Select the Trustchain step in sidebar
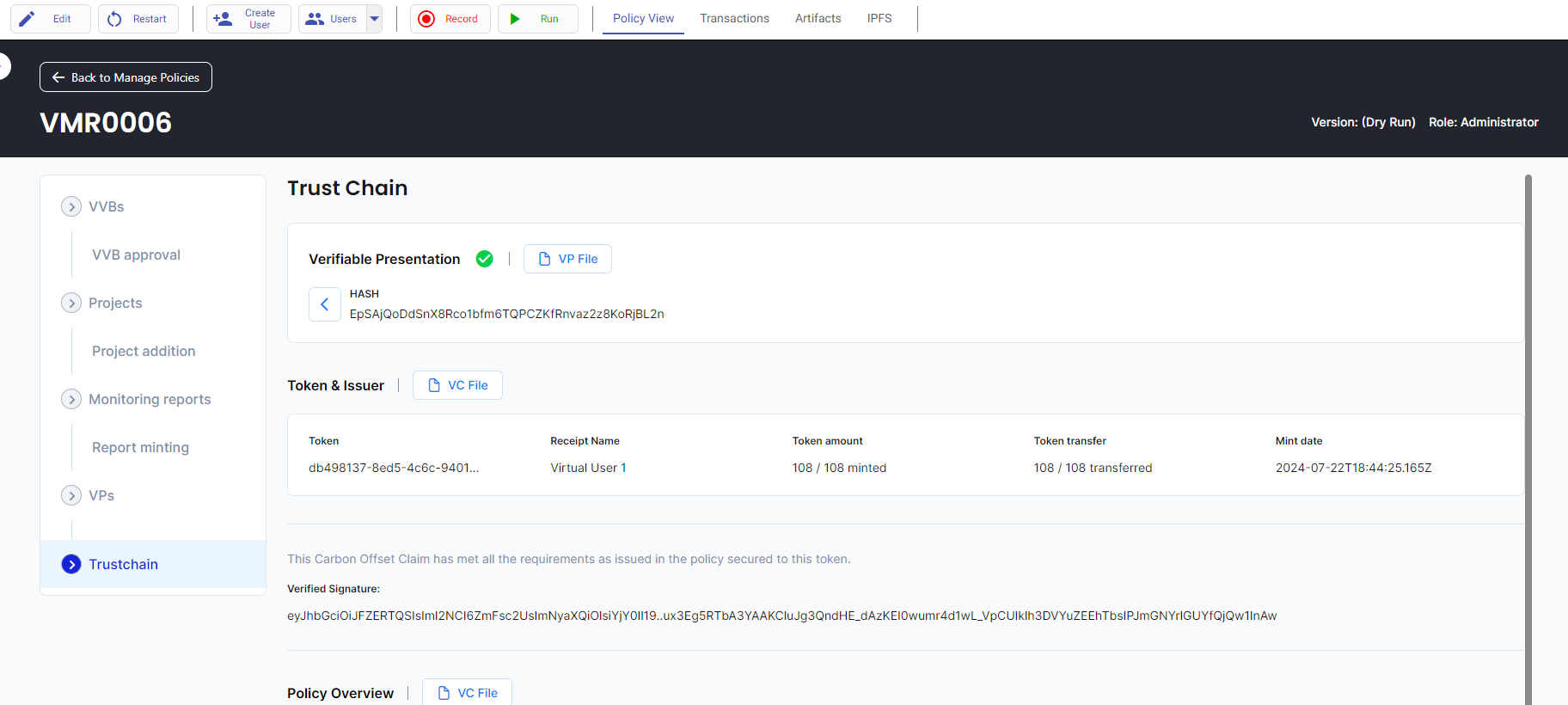This screenshot has height=705, width=1568. 123,564
